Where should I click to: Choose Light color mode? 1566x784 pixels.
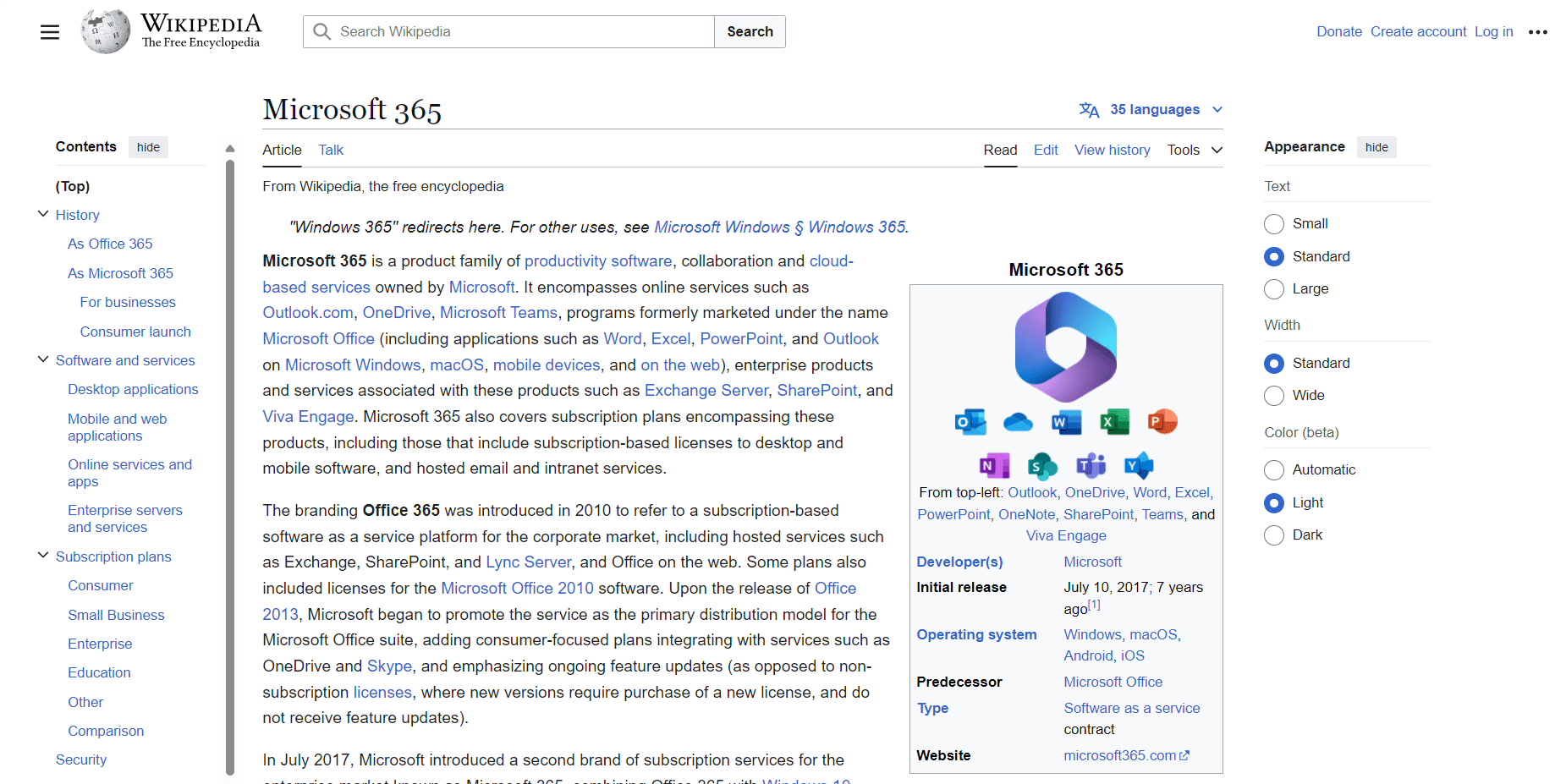click(x=1273, y=503)
